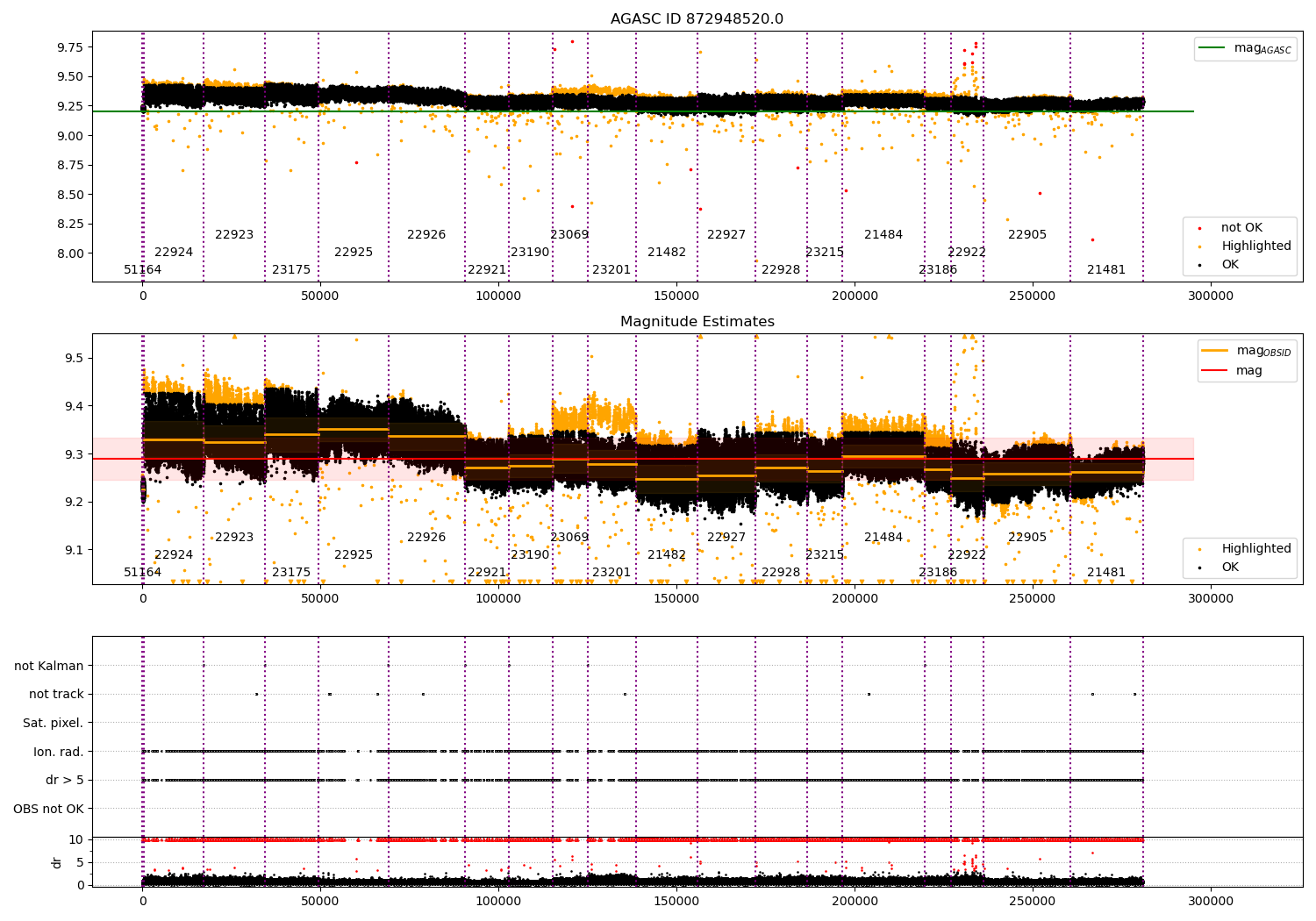
Task: Click the green mag AGASC legend line sample
Action: click(1212, 48)
